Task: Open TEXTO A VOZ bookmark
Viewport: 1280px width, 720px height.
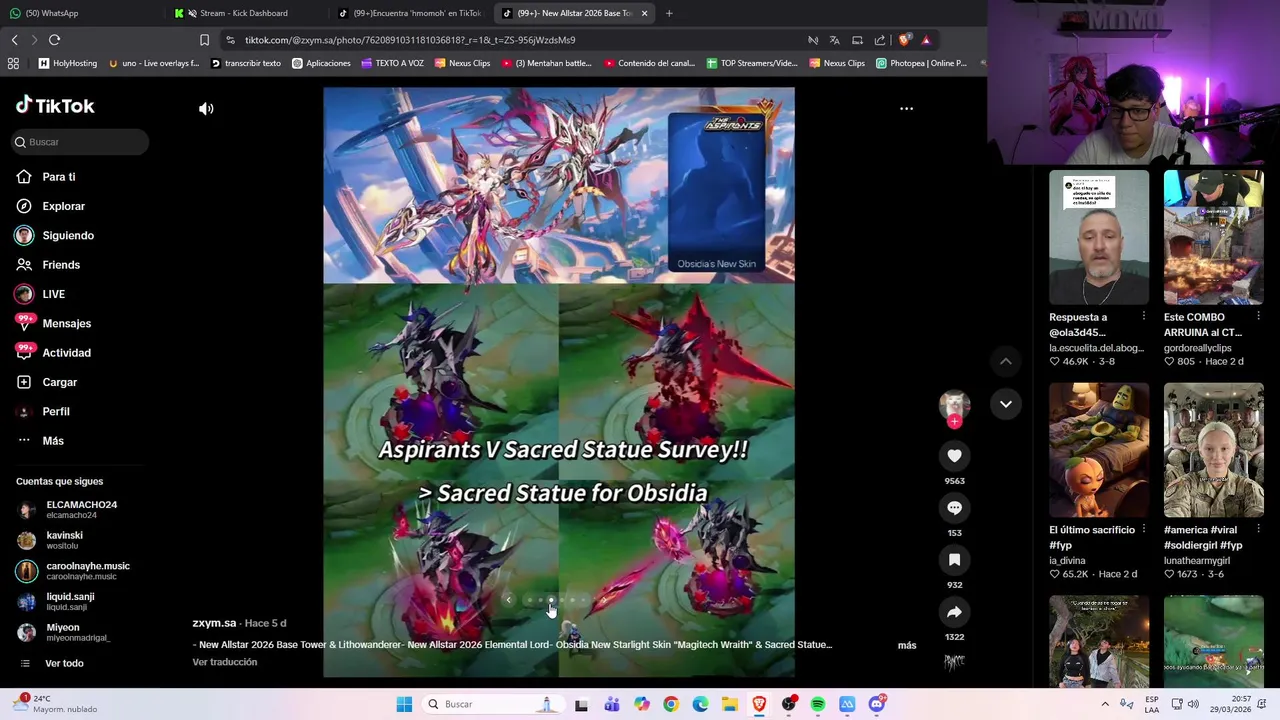Action: pyautogui.click(x=392, y=63)
